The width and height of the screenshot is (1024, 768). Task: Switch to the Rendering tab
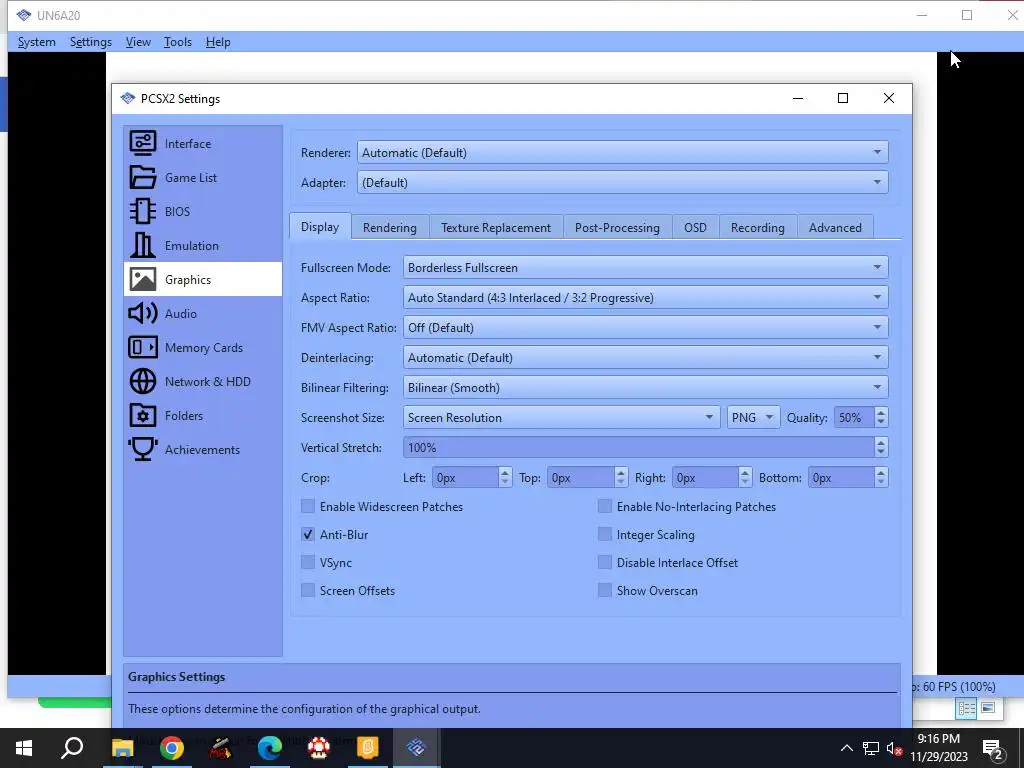click(390, 227)
